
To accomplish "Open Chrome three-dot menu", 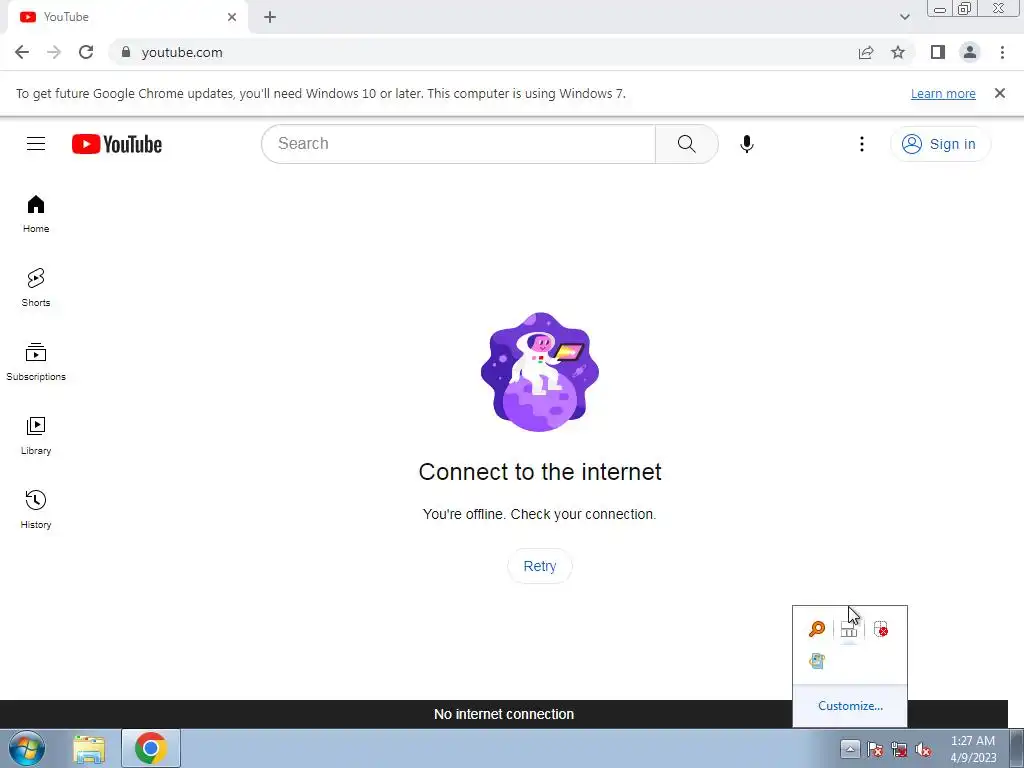I will coord(1002,52).
